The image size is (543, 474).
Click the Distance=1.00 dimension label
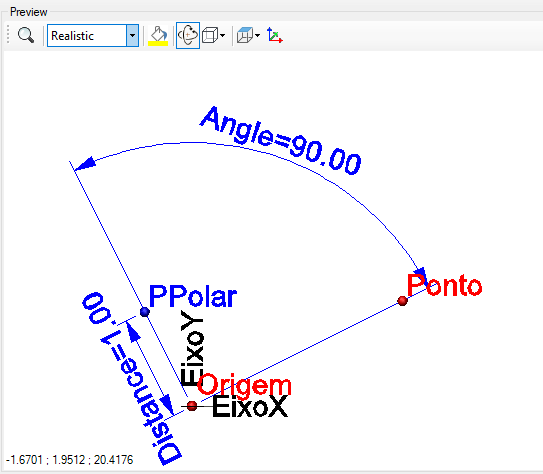pos(132,377)
